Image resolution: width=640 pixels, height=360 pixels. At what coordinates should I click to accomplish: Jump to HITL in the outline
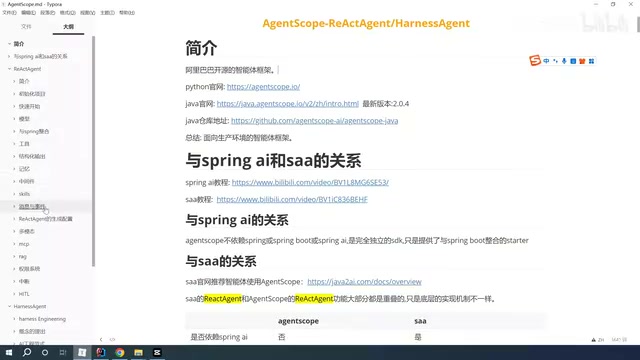tap(24, 294)
